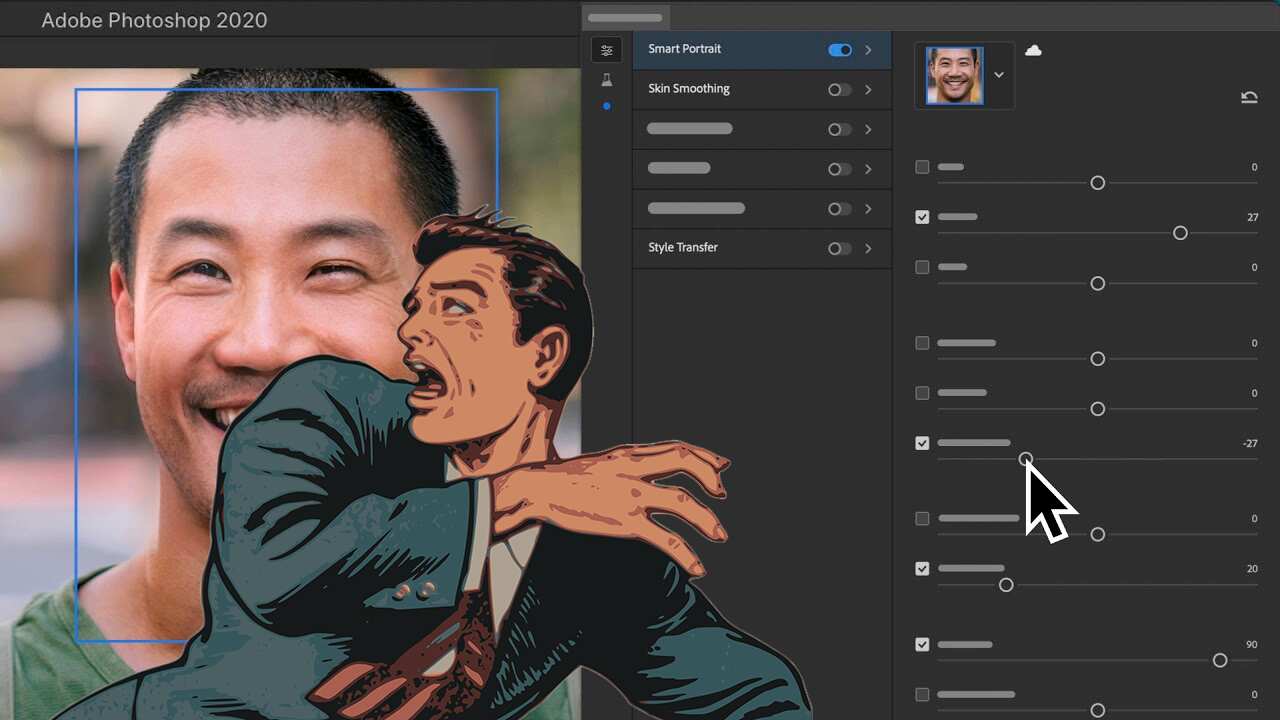Disable the Smart Portrait filter toggle

840,49
